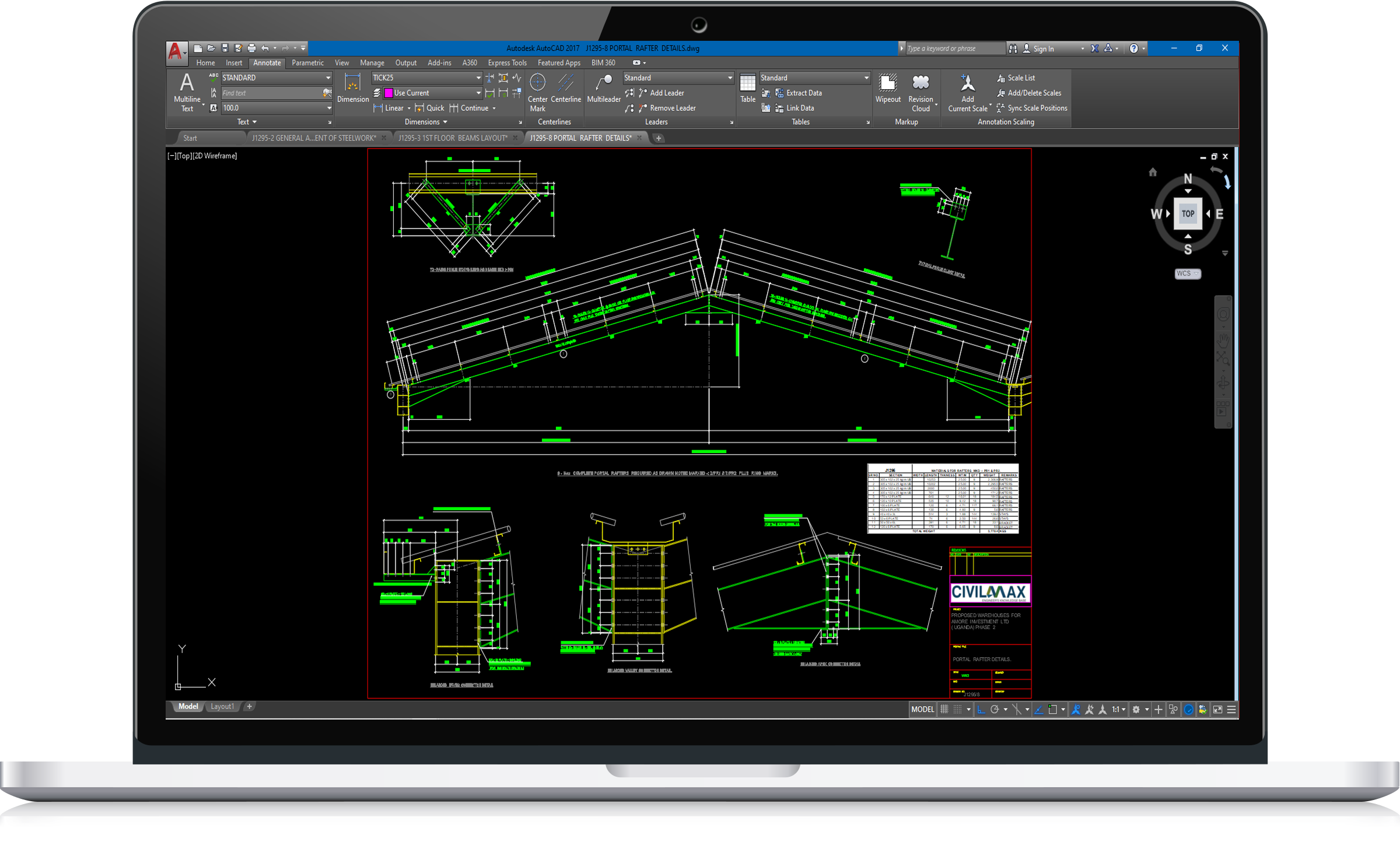Open the STANDARD text style dropdown
Screen dimensions: 1400x842
coord(328,78)
